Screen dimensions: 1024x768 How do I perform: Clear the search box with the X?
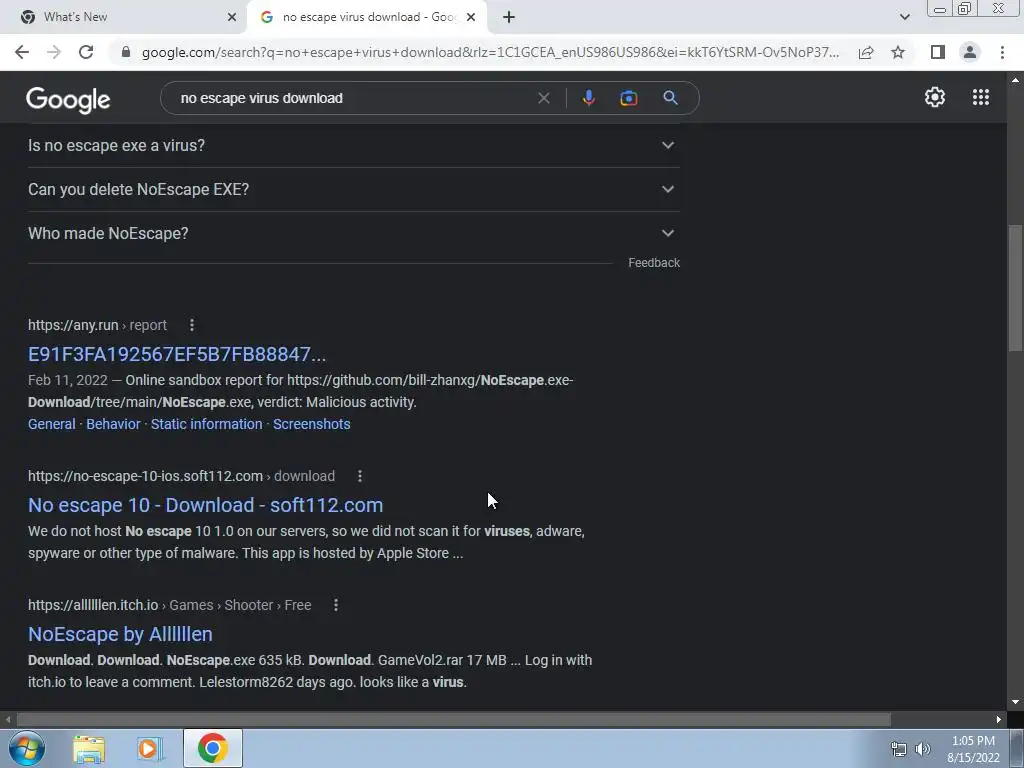coord(543,98)
